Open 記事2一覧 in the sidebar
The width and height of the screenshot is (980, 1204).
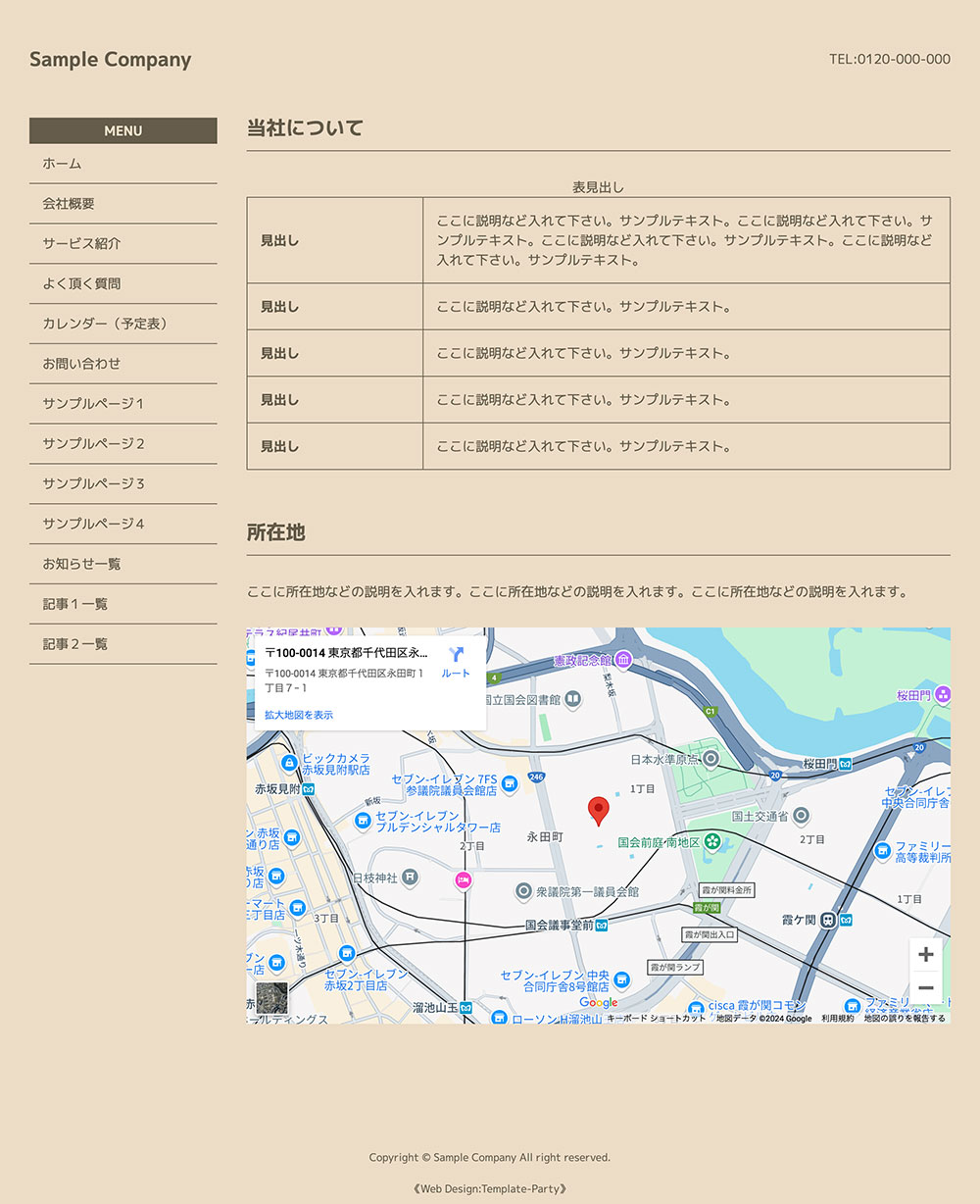click(123, 644)
